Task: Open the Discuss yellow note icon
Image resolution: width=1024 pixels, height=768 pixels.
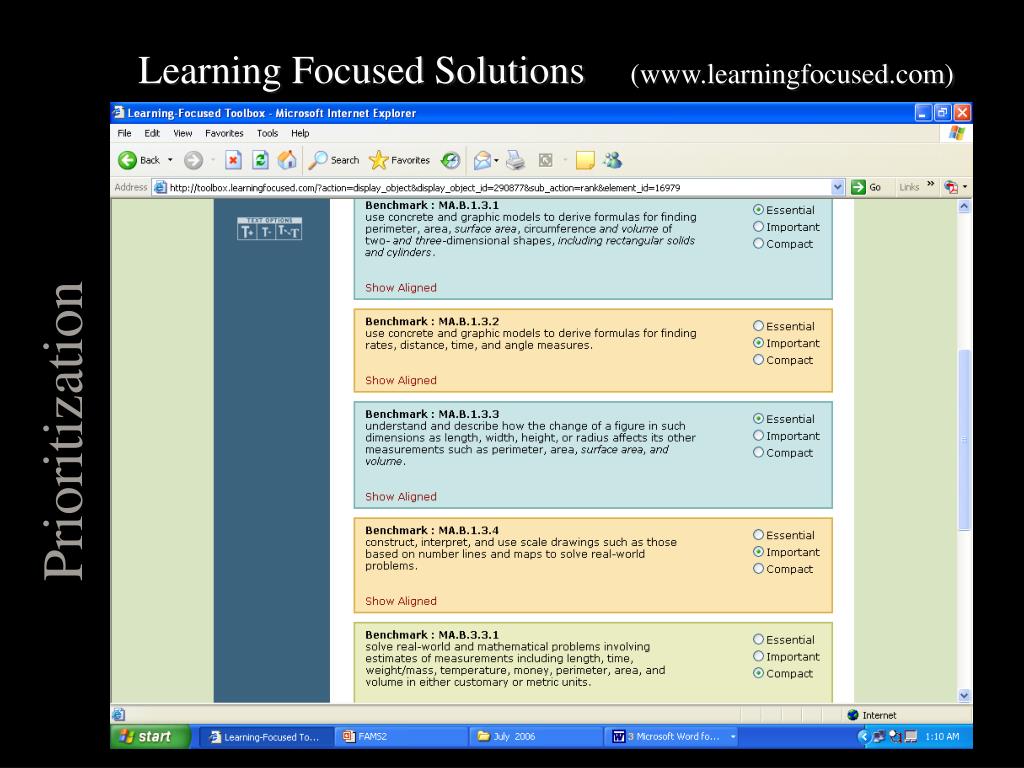Action: pyautogui.click(x=585, y=160)
